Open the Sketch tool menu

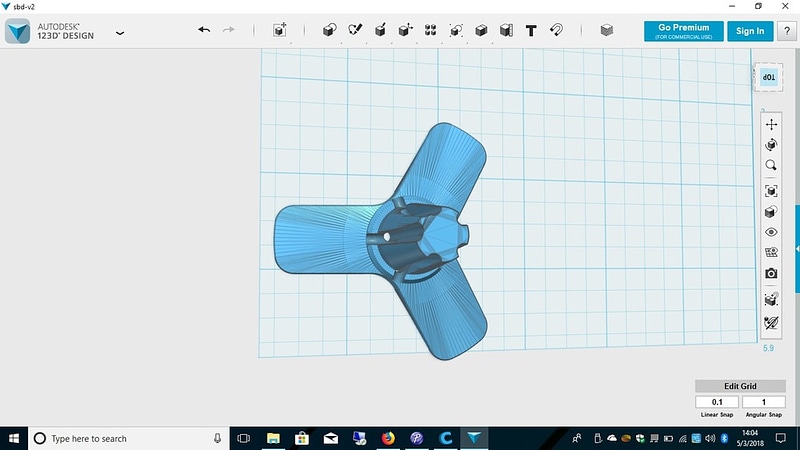355,30
